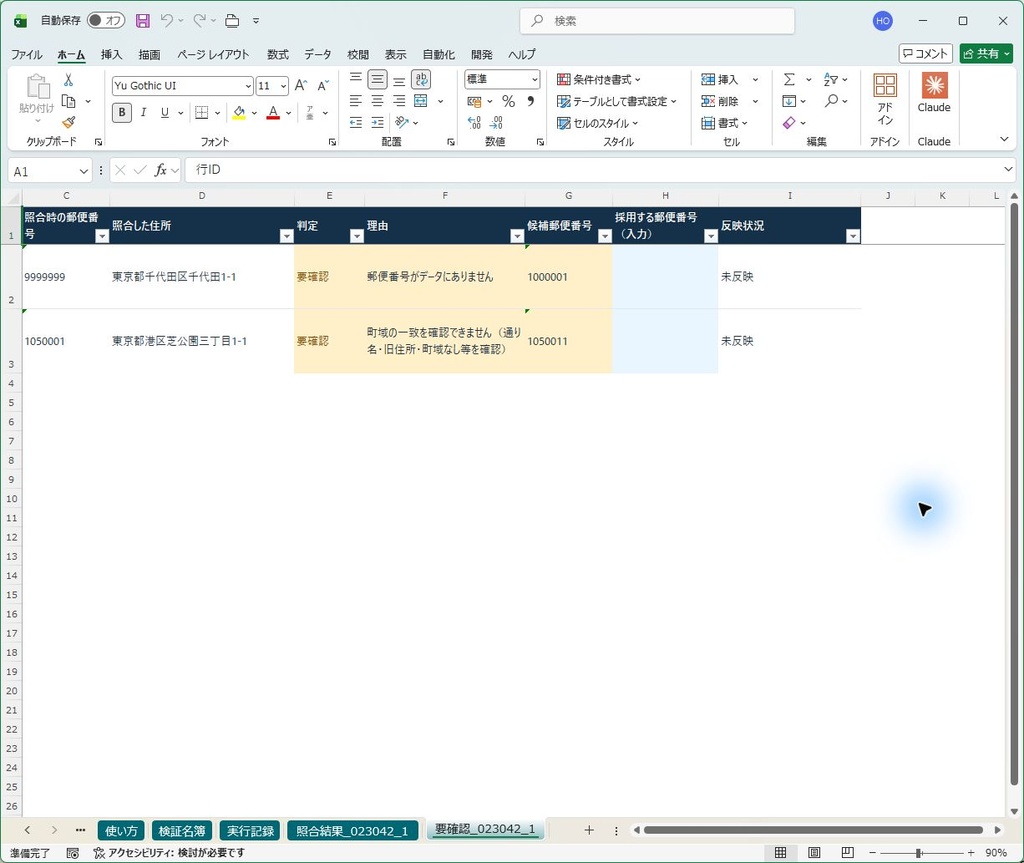Open the アドイン add-ins button
The width and height of the screenshot is (1024, 863).
pyautogui.click(x=885, y=99)
